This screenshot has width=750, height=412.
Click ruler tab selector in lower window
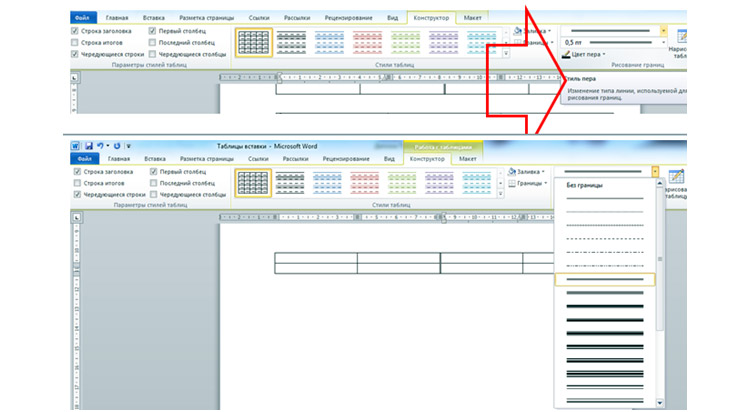click(76, 218)
